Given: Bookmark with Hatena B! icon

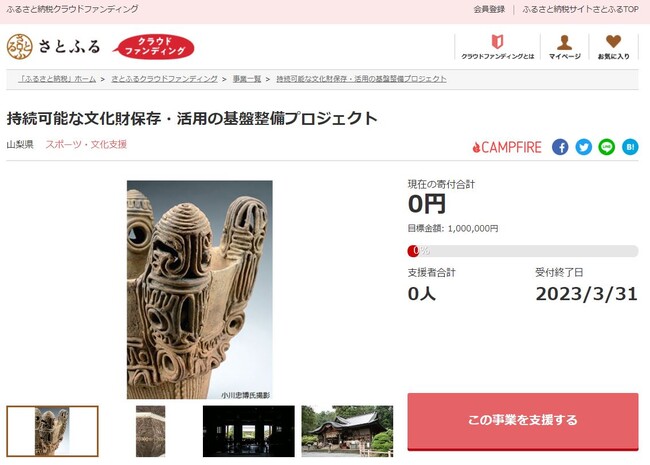Looking at the screenshot, I should point(630,147).
